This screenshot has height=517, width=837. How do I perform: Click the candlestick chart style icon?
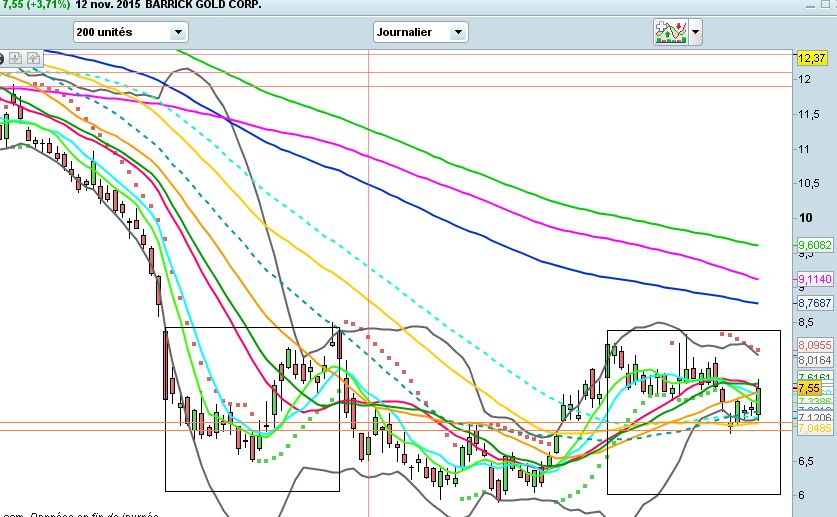pyautogui.click(x=670, y=32)
